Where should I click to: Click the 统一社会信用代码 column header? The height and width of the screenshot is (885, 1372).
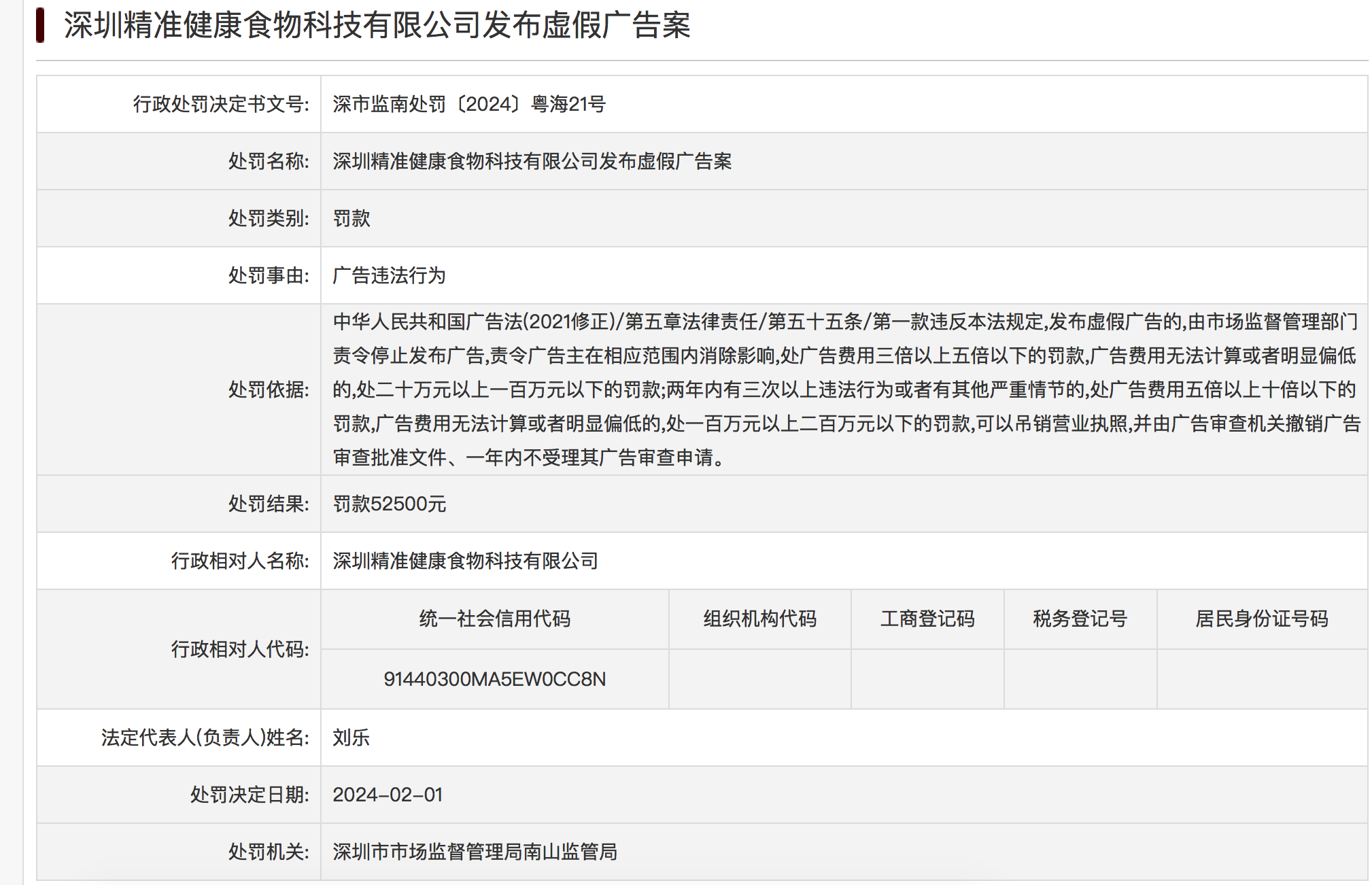point(494,619)
